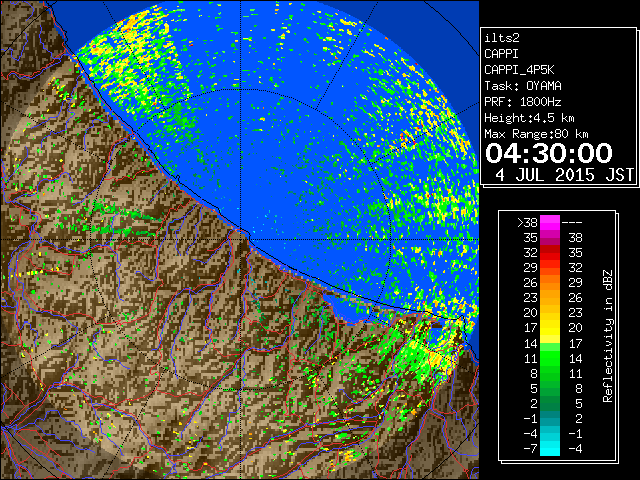
Task: Pick the orange 26–29 dBZ color band
Action: (x=550, y=282)
